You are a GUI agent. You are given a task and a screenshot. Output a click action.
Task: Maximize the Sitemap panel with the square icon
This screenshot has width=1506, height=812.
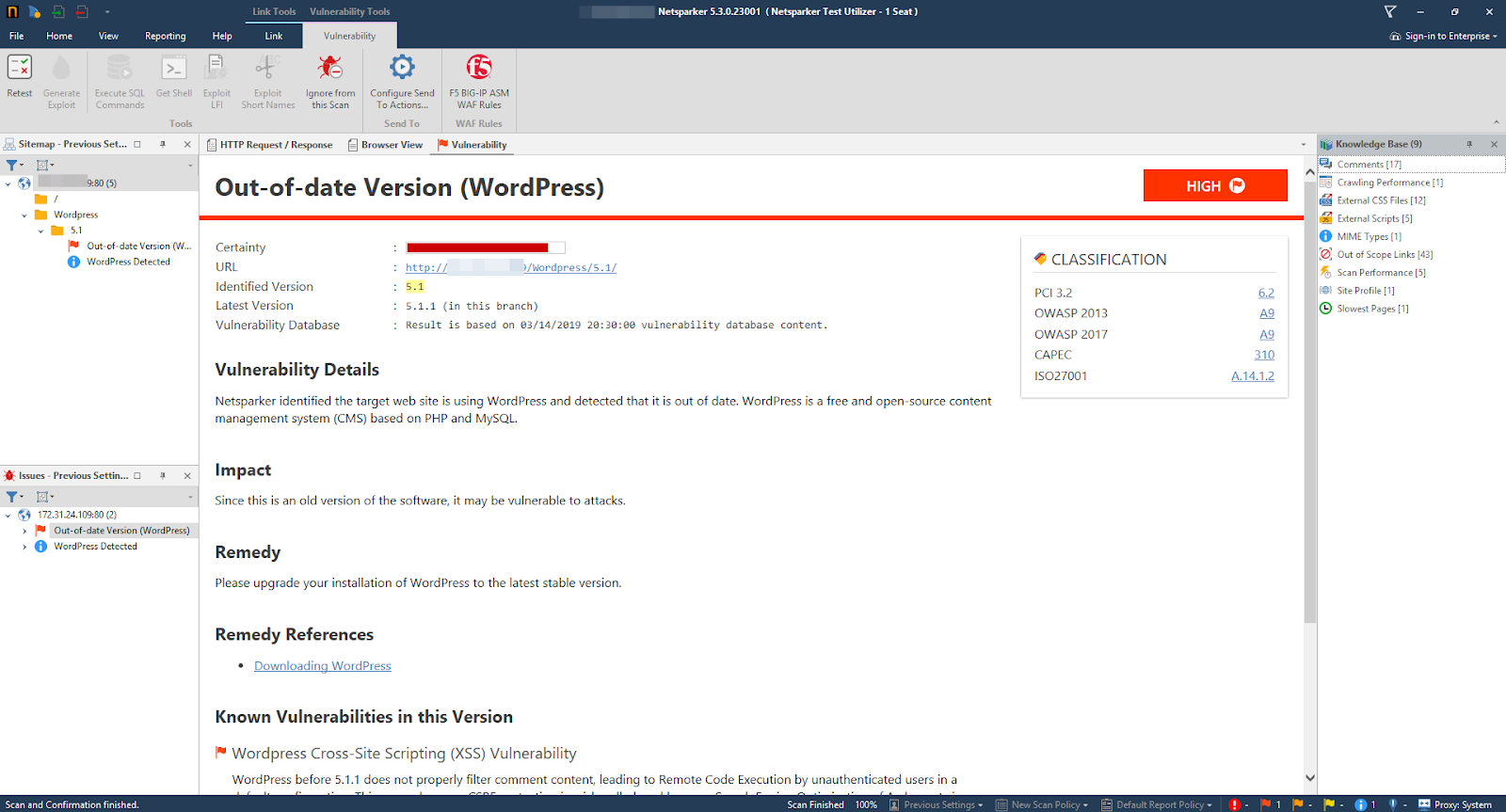click(x=137, y=144)
